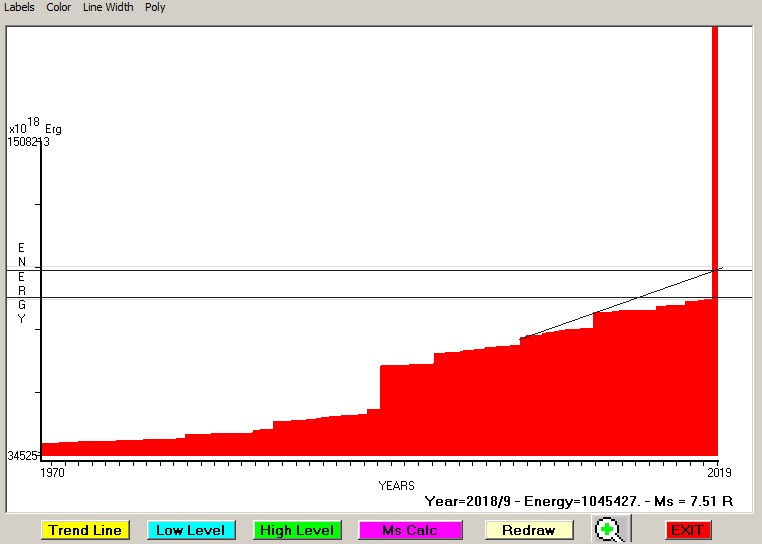Click the magnifier zoom-in icon
The width and height of the screenshot is (762, 544).
point(609,530)
